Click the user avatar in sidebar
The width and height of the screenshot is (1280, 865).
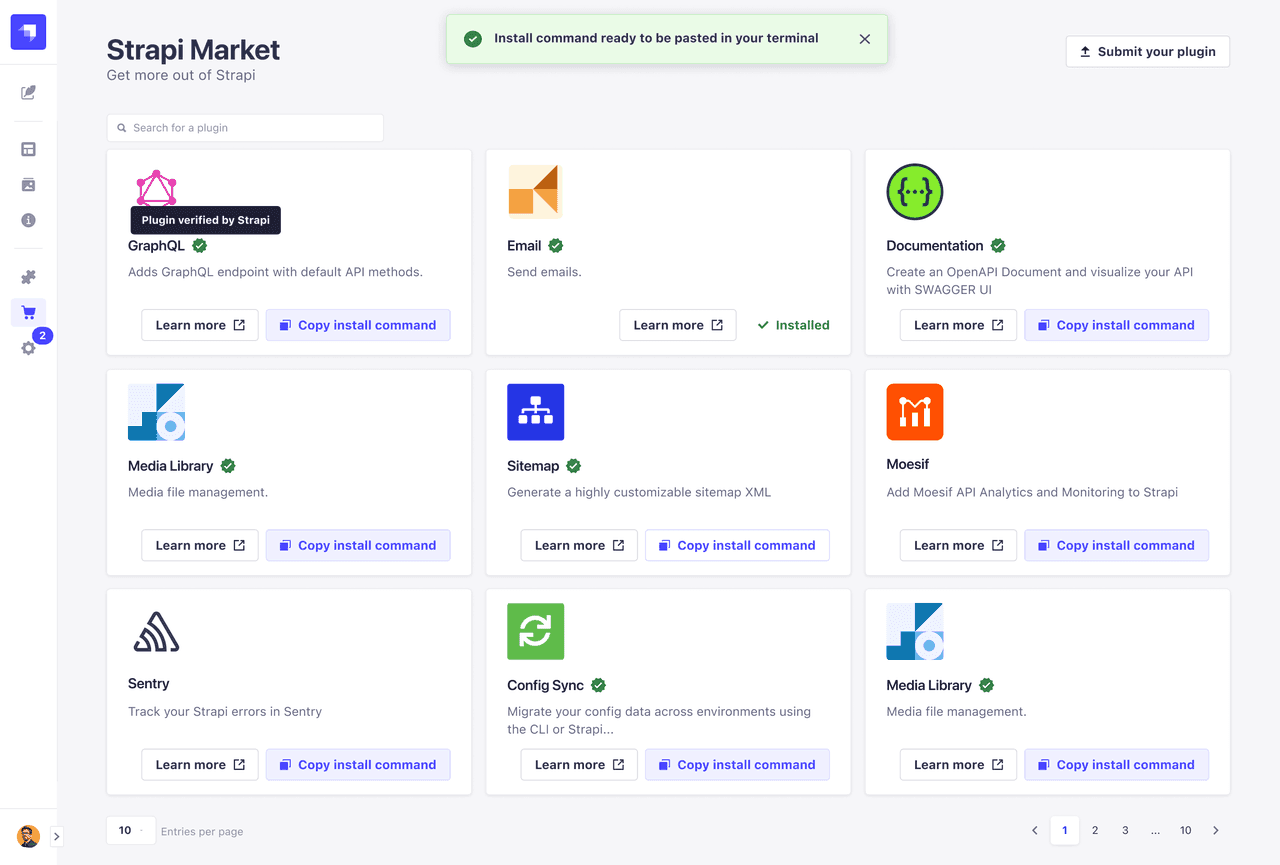click(28, 836)
